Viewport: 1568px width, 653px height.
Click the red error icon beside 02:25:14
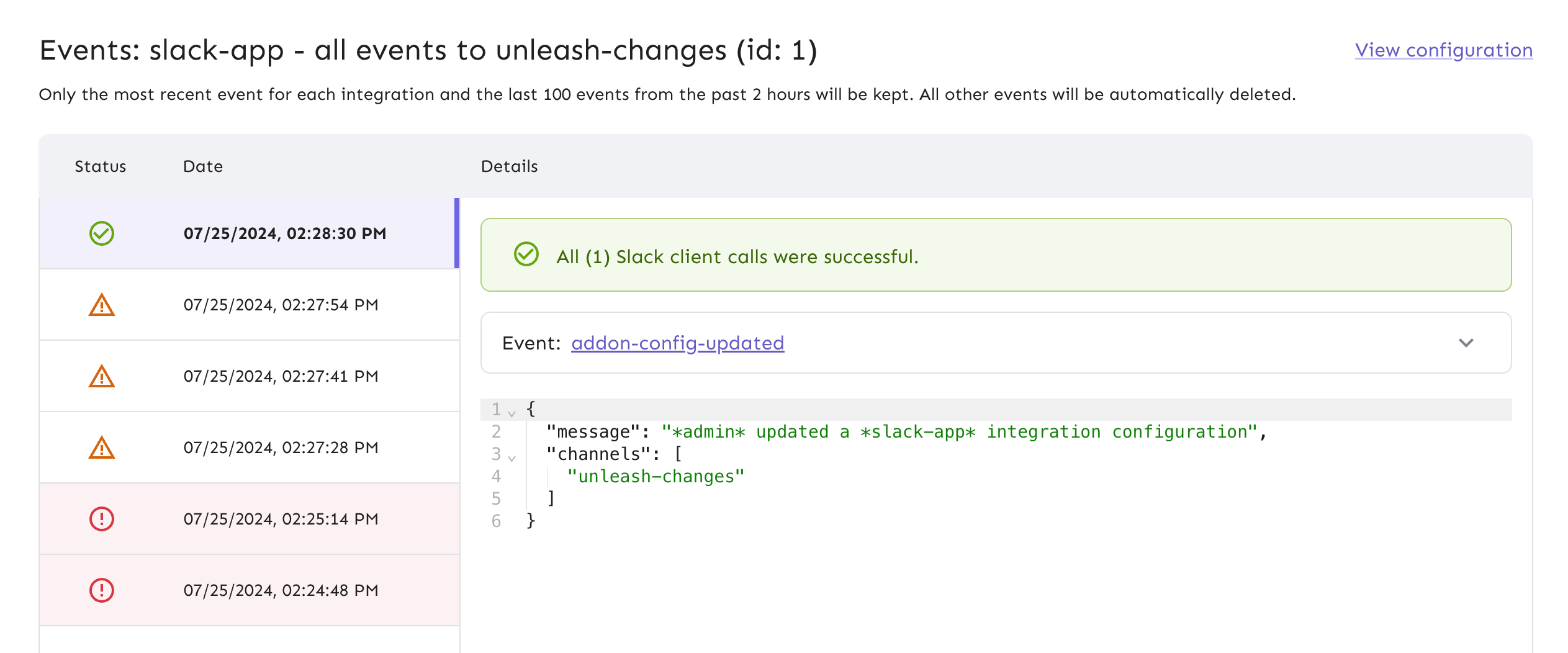pyautogui.click(x=101, y=519)
